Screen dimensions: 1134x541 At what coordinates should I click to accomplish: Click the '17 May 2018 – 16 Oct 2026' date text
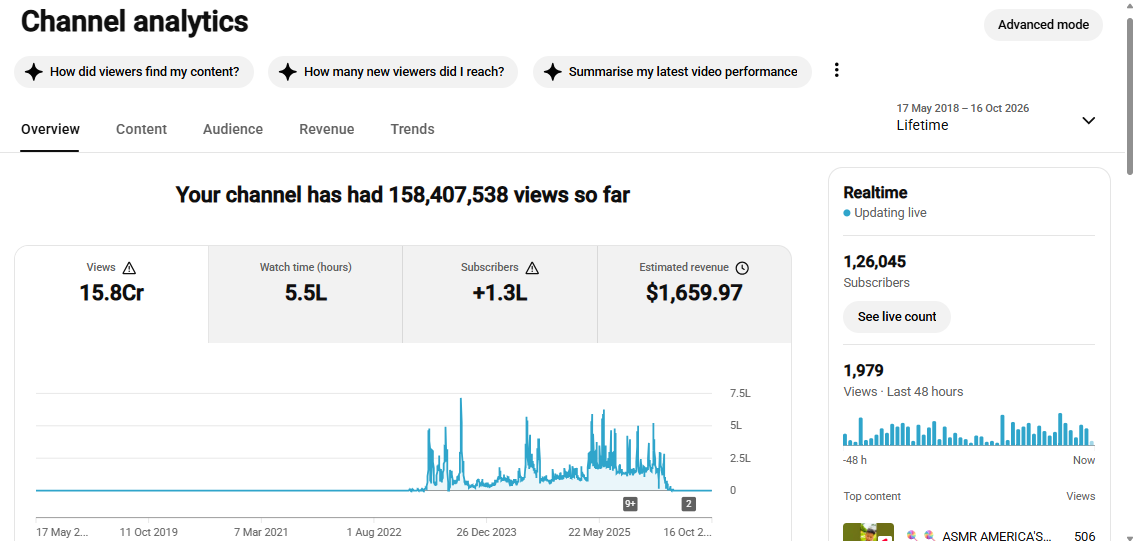pyautogui.click(x=963, y=108)
